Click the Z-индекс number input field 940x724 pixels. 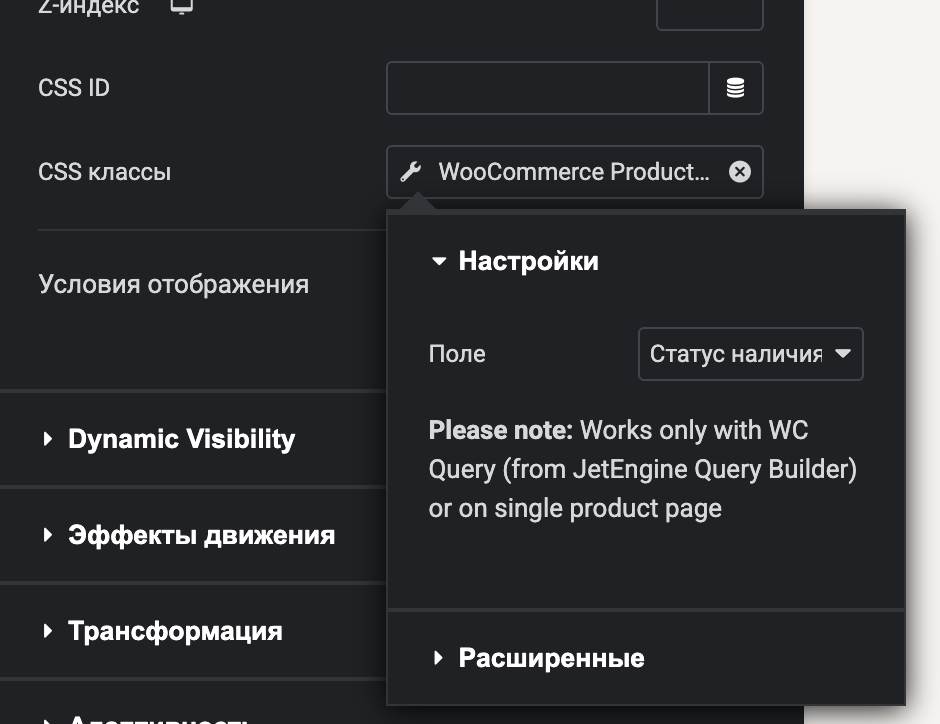pyautogui.click(x=710, y=12)
